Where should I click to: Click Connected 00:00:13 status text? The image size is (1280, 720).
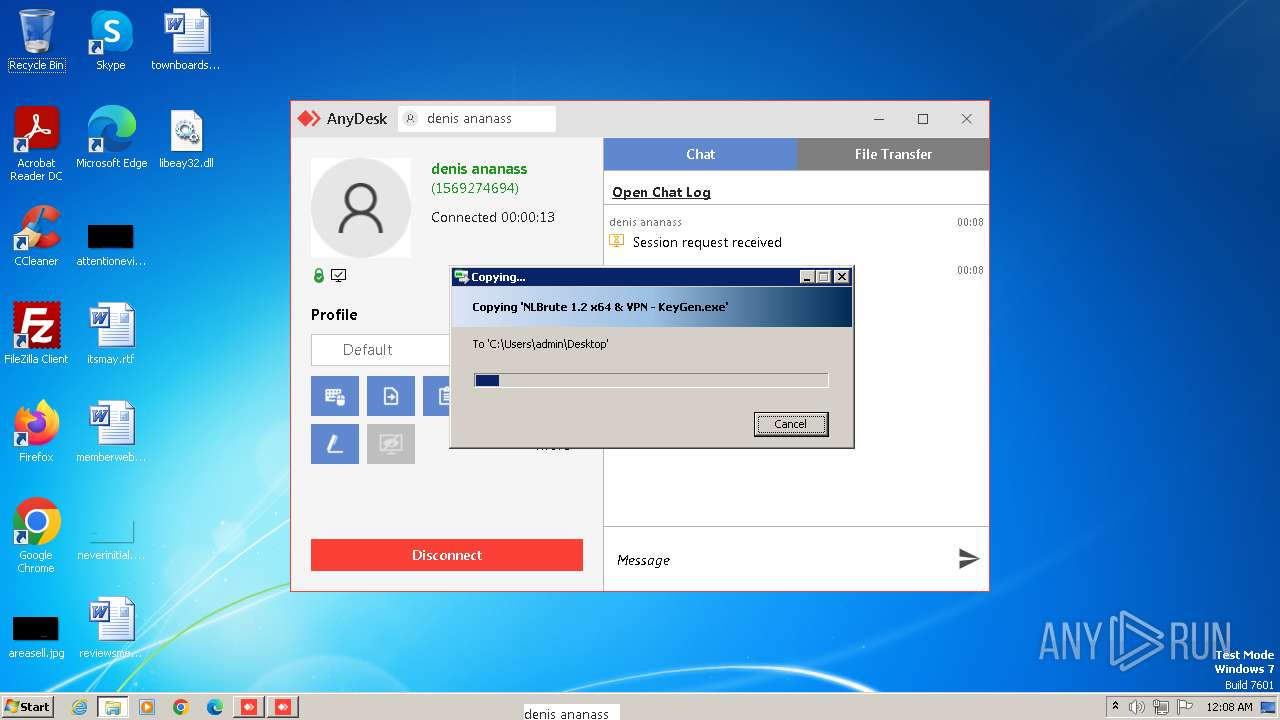click(x=493, y=217)
